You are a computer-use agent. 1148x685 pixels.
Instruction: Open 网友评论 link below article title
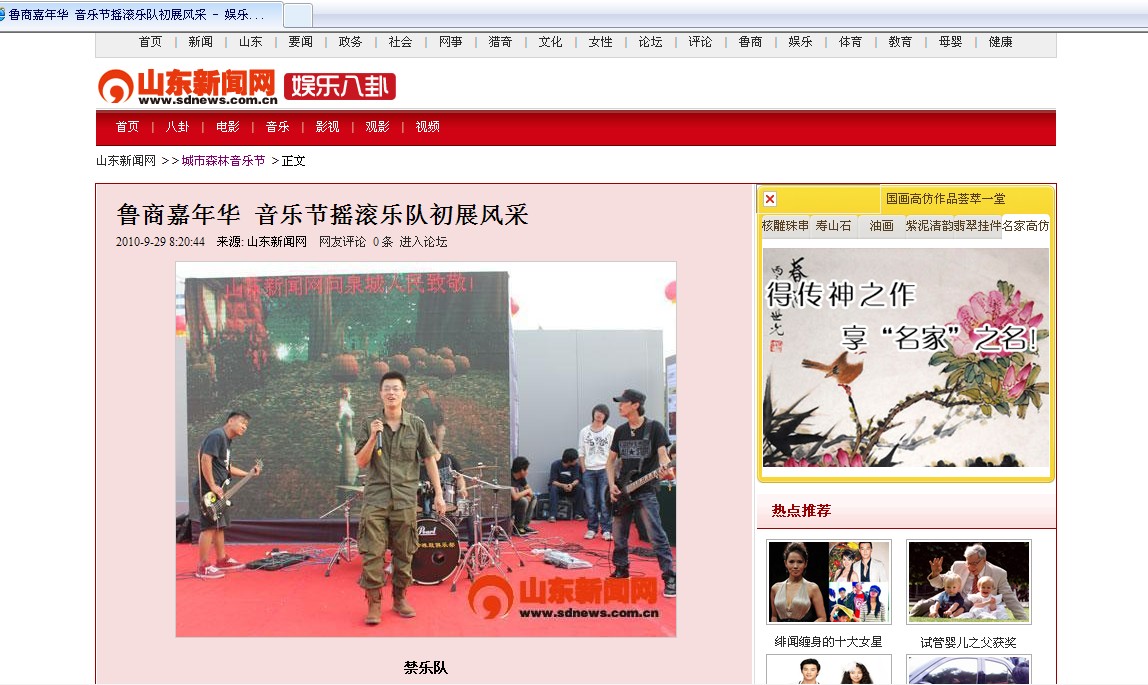pyautogui.click(x=342, y=242)
